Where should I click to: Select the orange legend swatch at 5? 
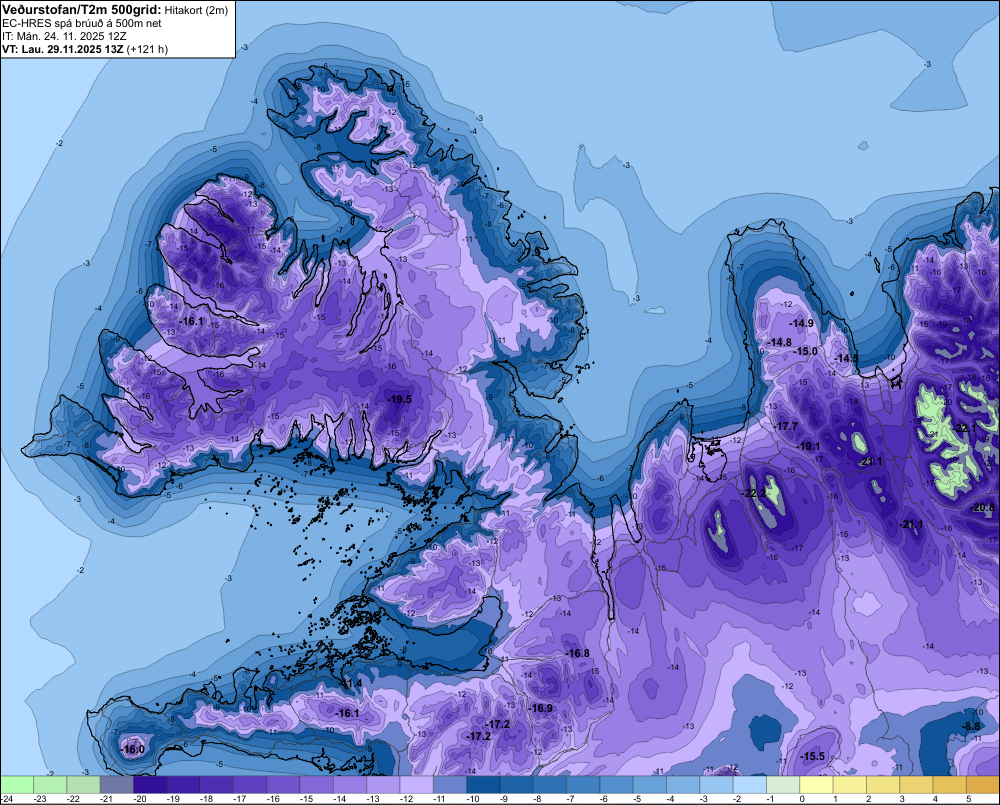click(x=983, y=784)
